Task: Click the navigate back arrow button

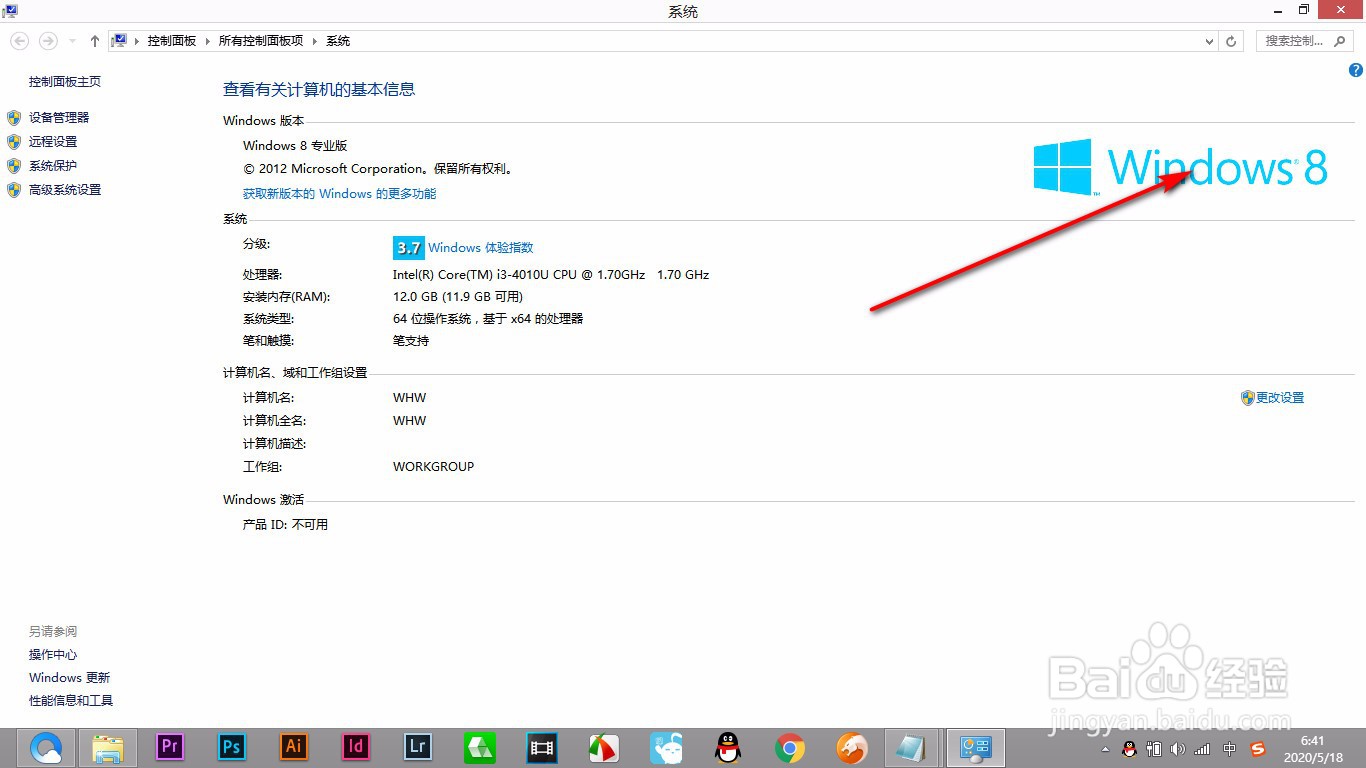Action: 19,41
